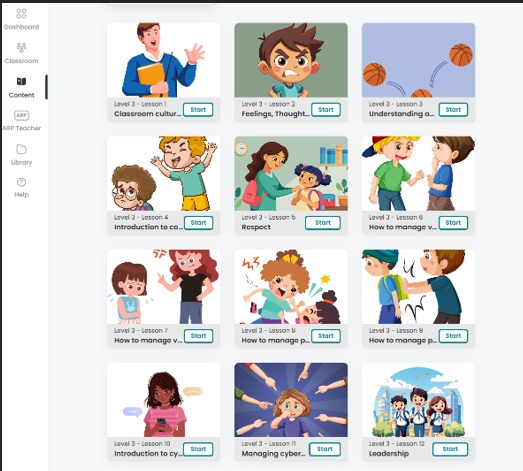Screen dimensions: 523x471
Task: Open the bouncing basketballs lesson thumbnail
Action: click(x=418, y=60)
